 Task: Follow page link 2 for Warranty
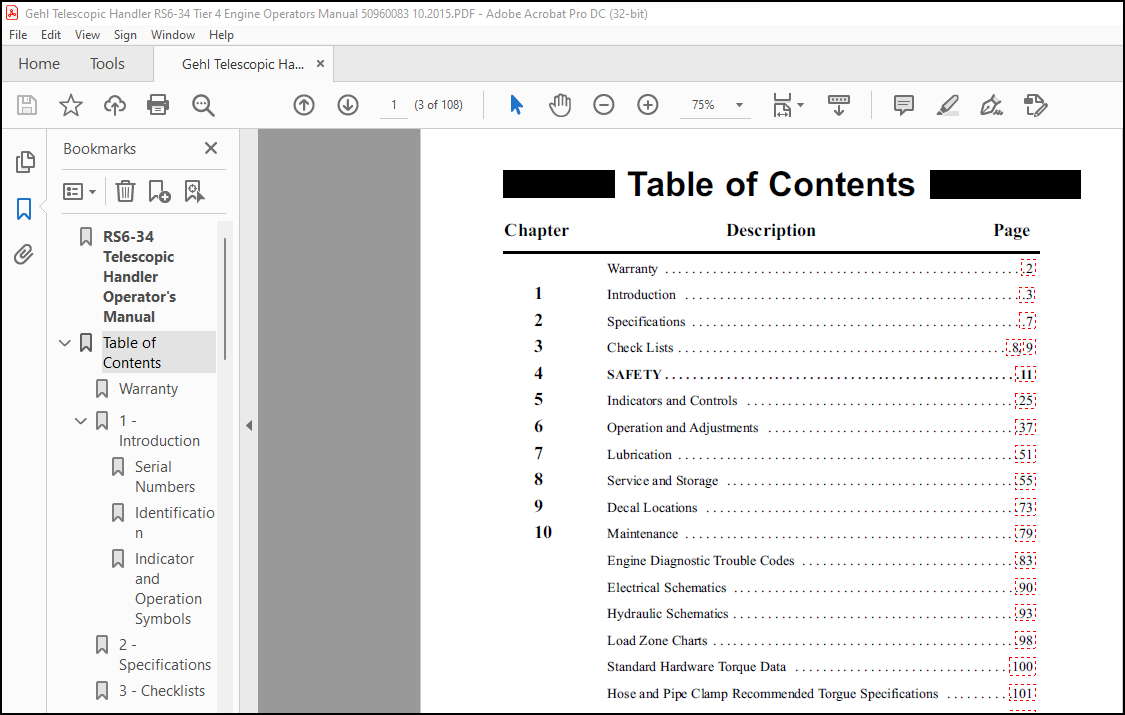point(1029,268)
